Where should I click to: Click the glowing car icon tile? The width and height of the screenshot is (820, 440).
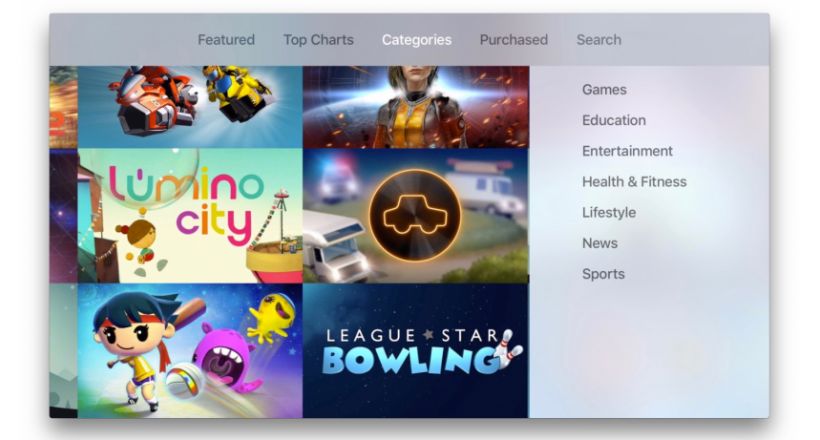[416, 216]
